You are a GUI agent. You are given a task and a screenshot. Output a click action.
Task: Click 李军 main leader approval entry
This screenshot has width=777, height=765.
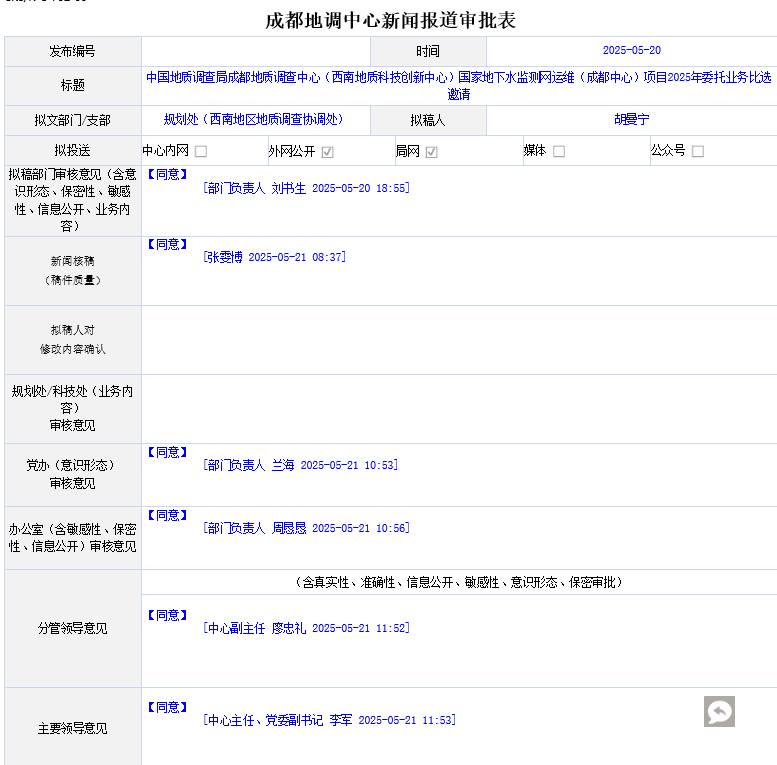point(328,720)
